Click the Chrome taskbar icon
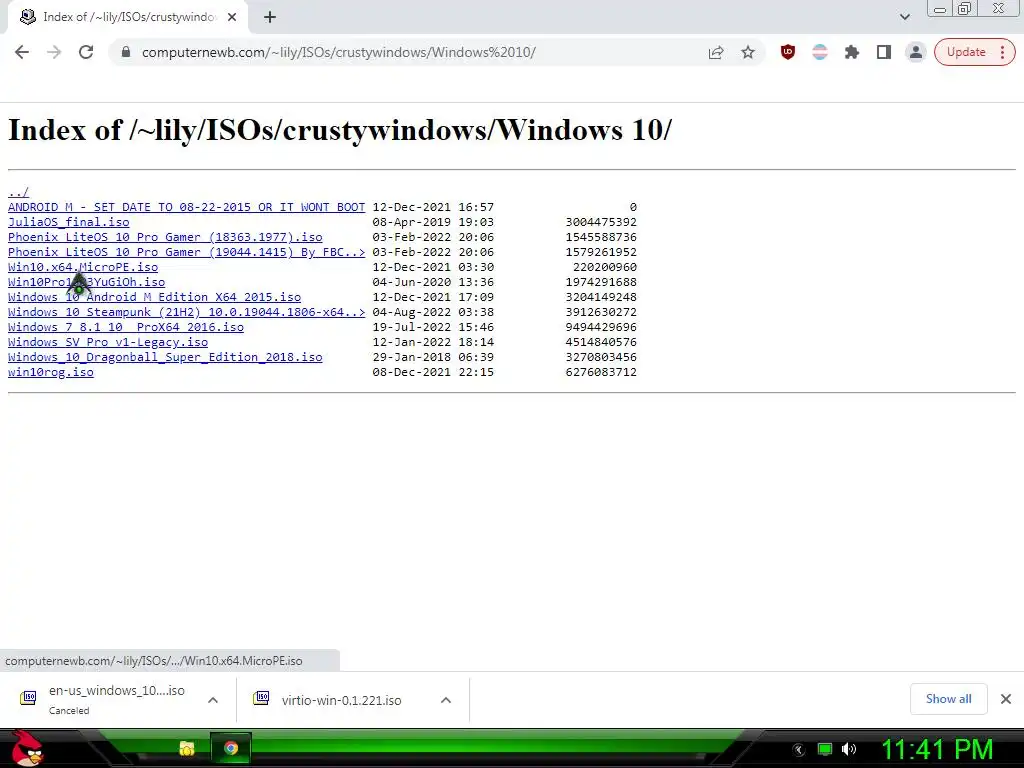 point(231,748)
